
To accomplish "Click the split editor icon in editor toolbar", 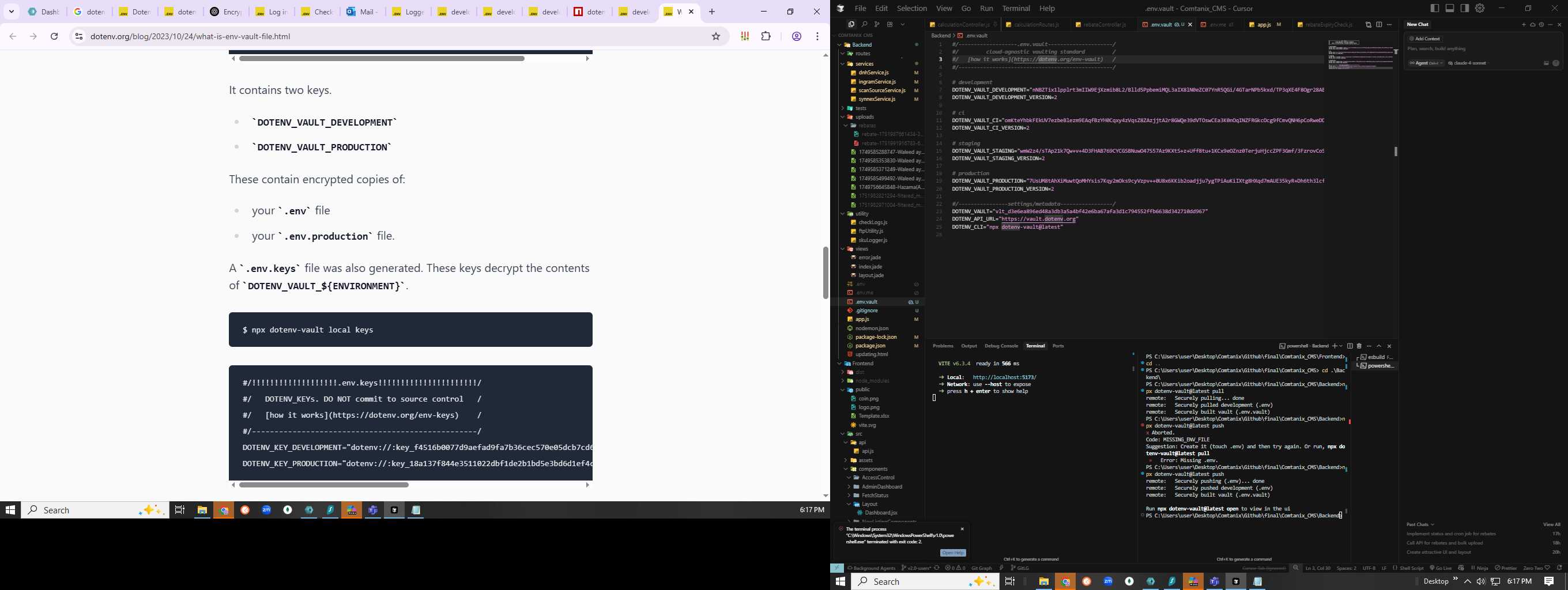I will click(x=1379, y=24).
